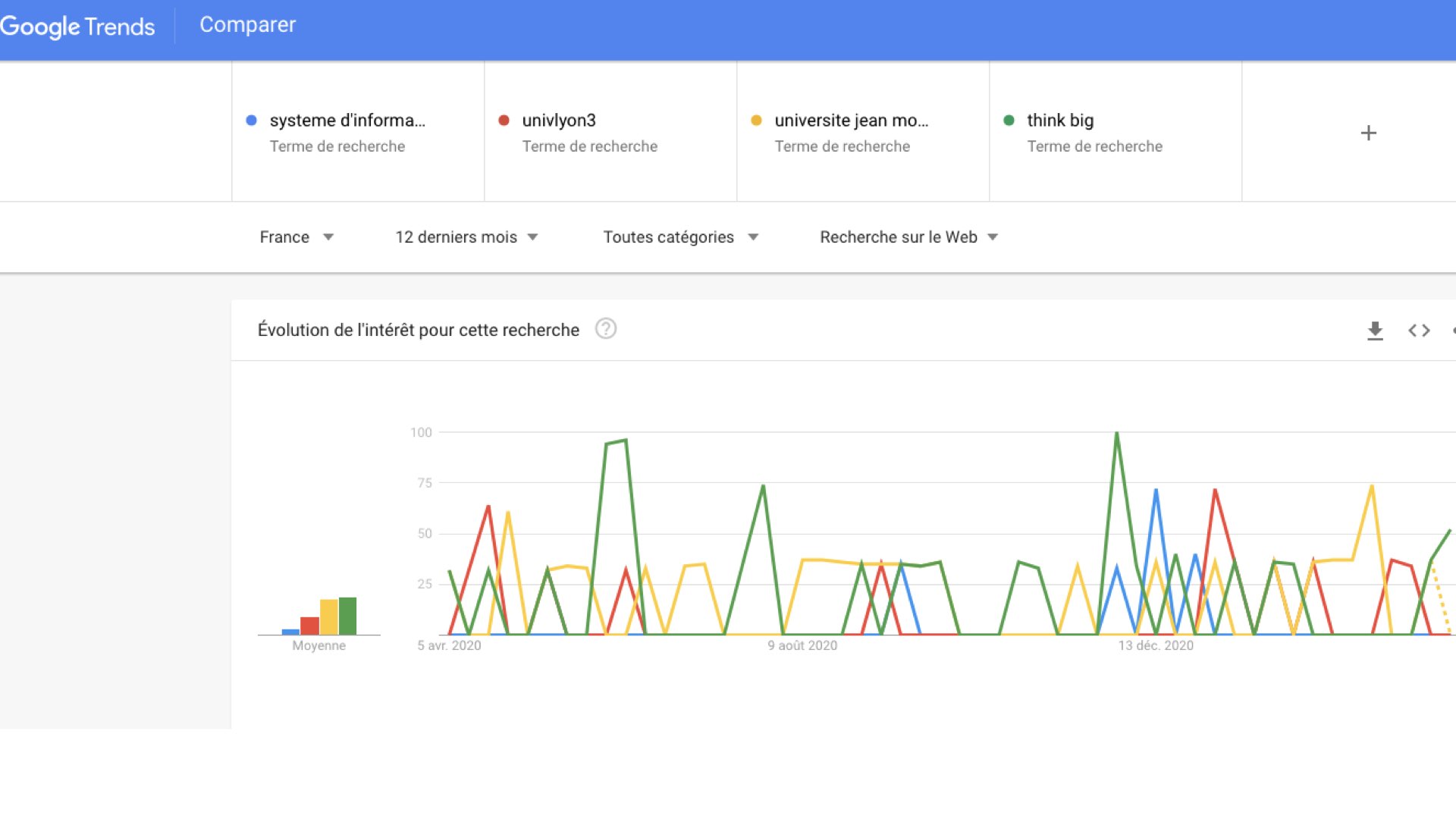The image size is (1456, 819).
Task: Open the France country dropdown
Action: coord(297,237)
